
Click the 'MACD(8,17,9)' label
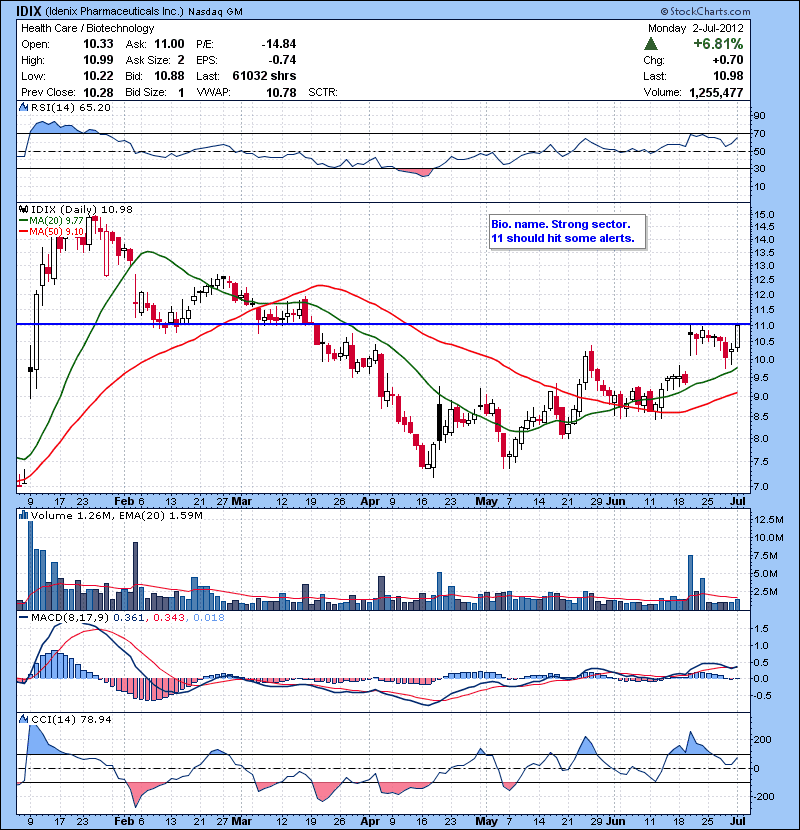[70, 617]
